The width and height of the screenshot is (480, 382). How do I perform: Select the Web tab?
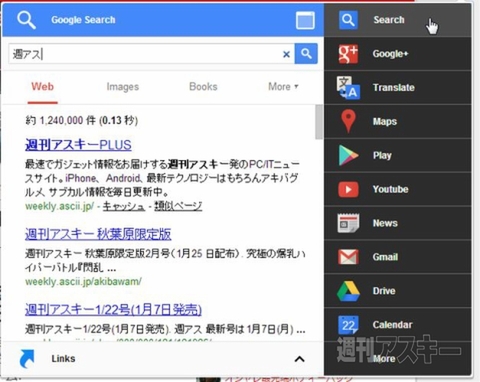42,87
